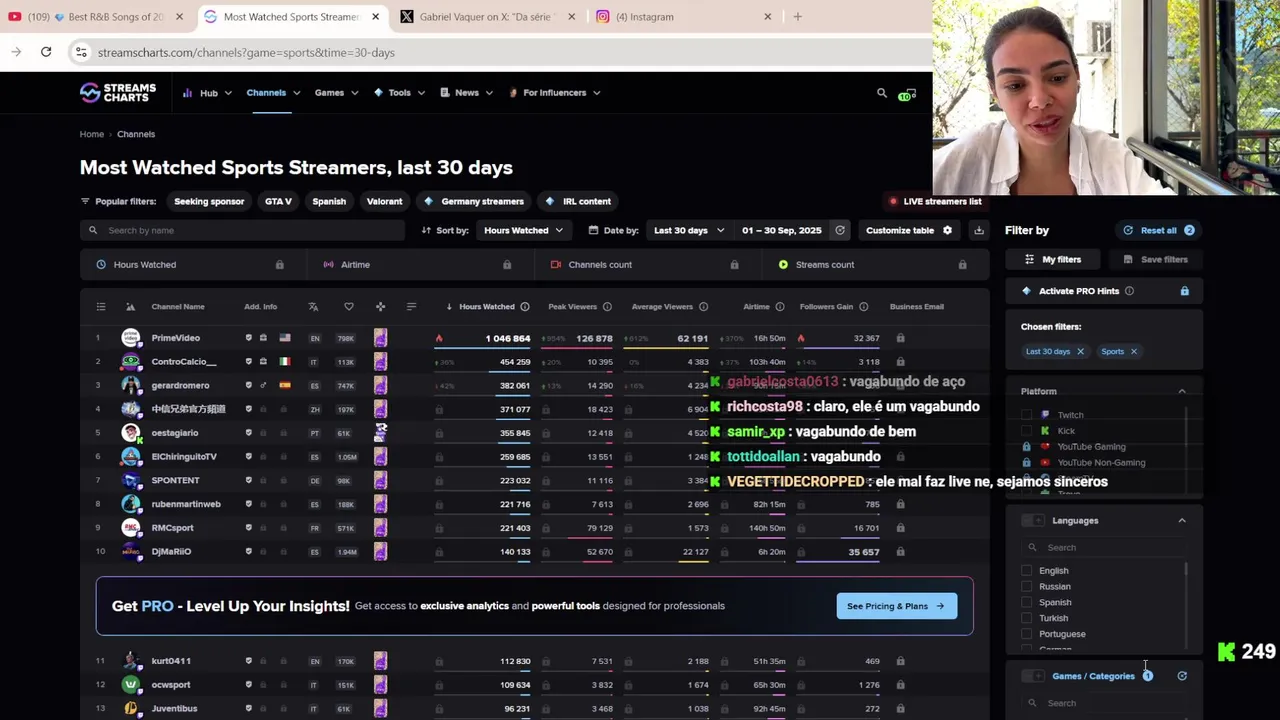Click the games column header icon
Screen dimensions: 1280x720
coord(380,307)
